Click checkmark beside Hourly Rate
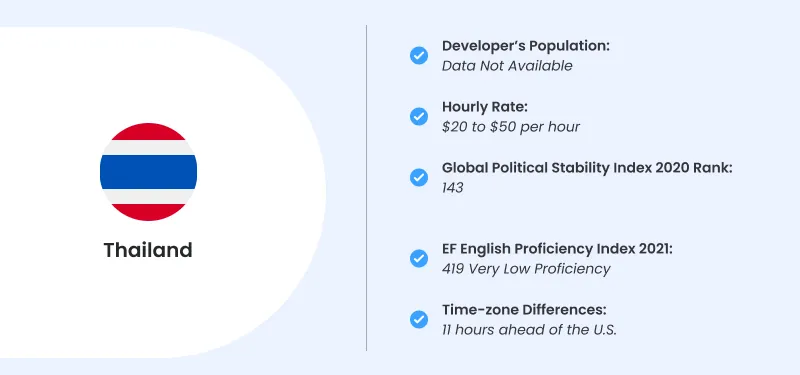 (419, 116)
